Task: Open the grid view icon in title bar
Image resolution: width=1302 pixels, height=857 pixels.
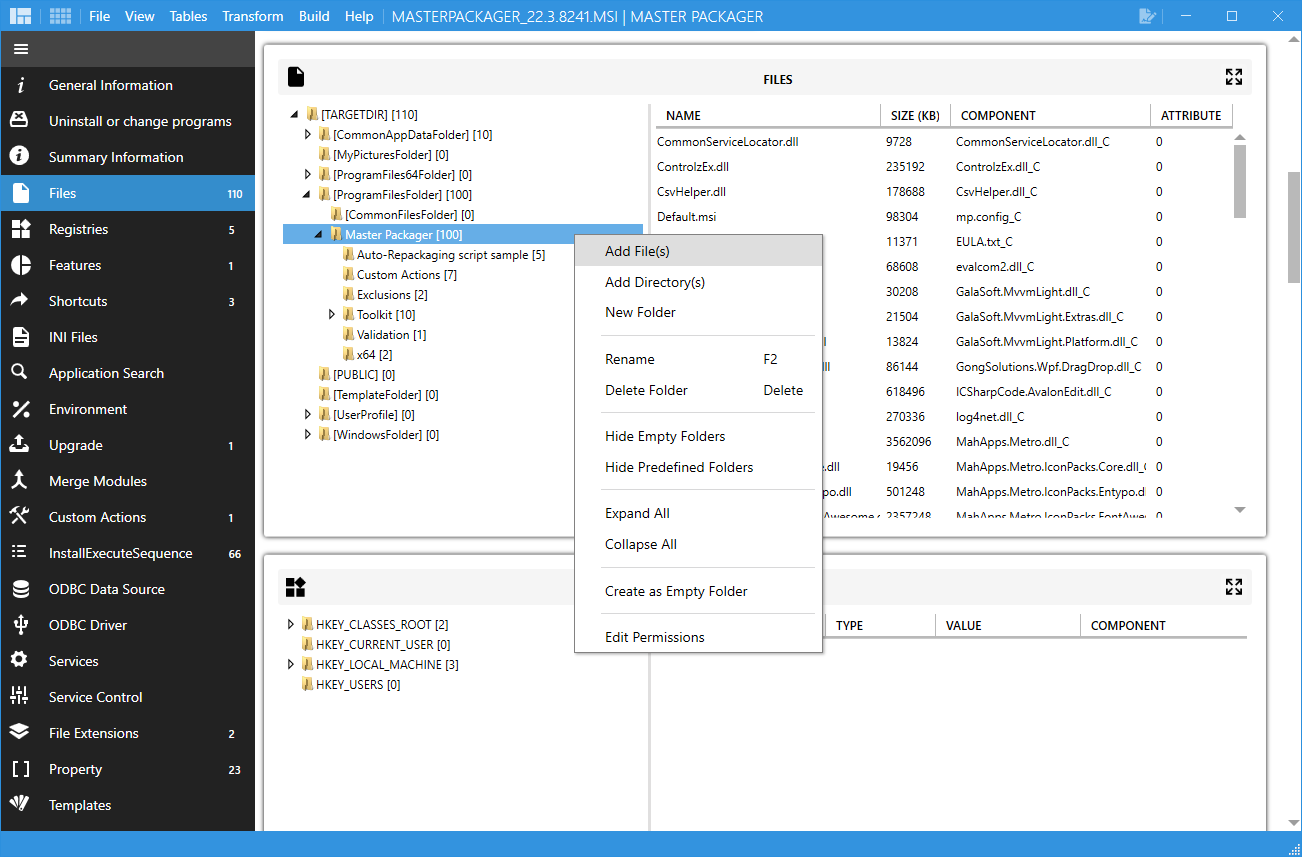Action: pos(60,16)
